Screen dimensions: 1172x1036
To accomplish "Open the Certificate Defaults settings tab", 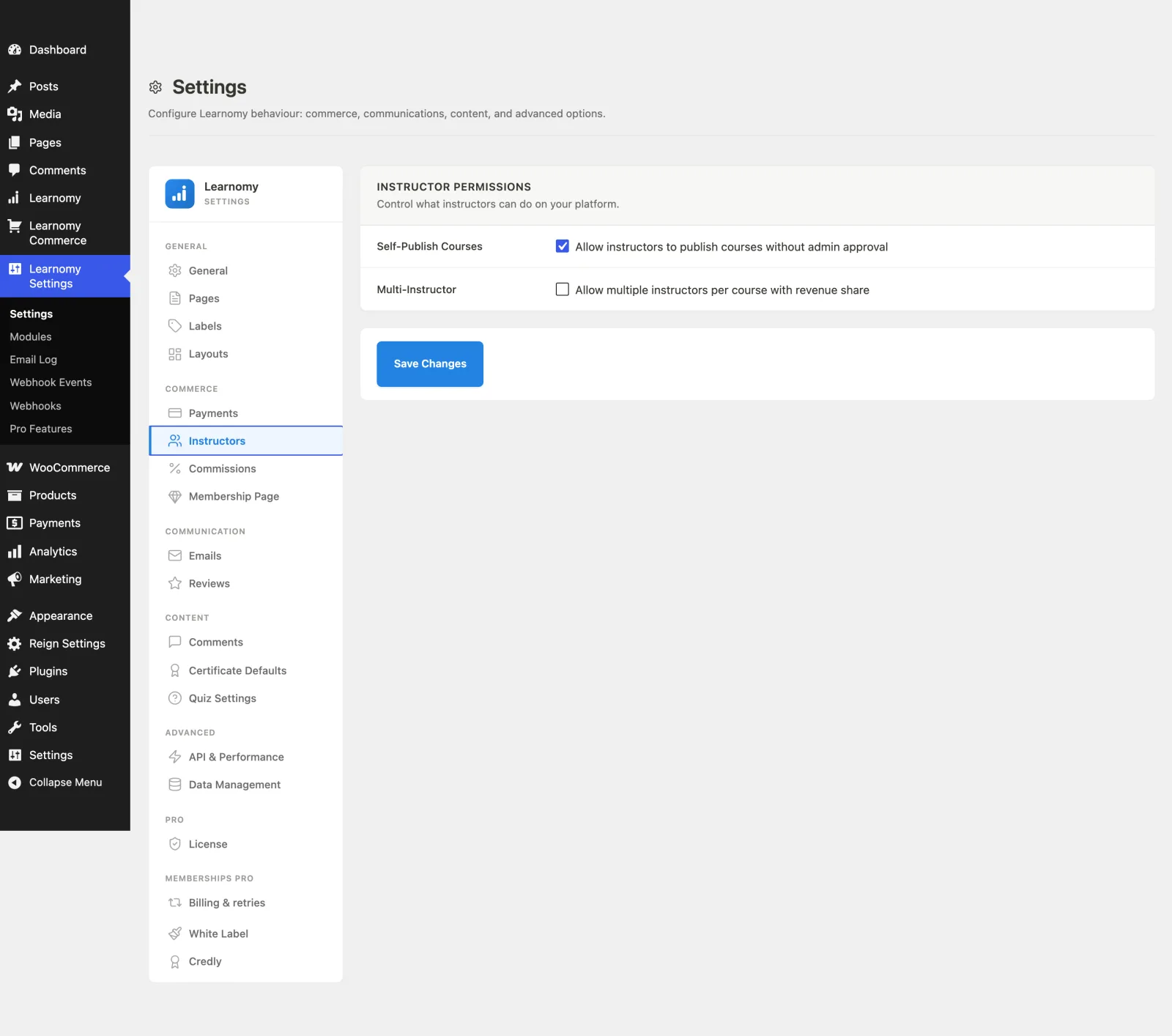I will click(x=245, y=670).
